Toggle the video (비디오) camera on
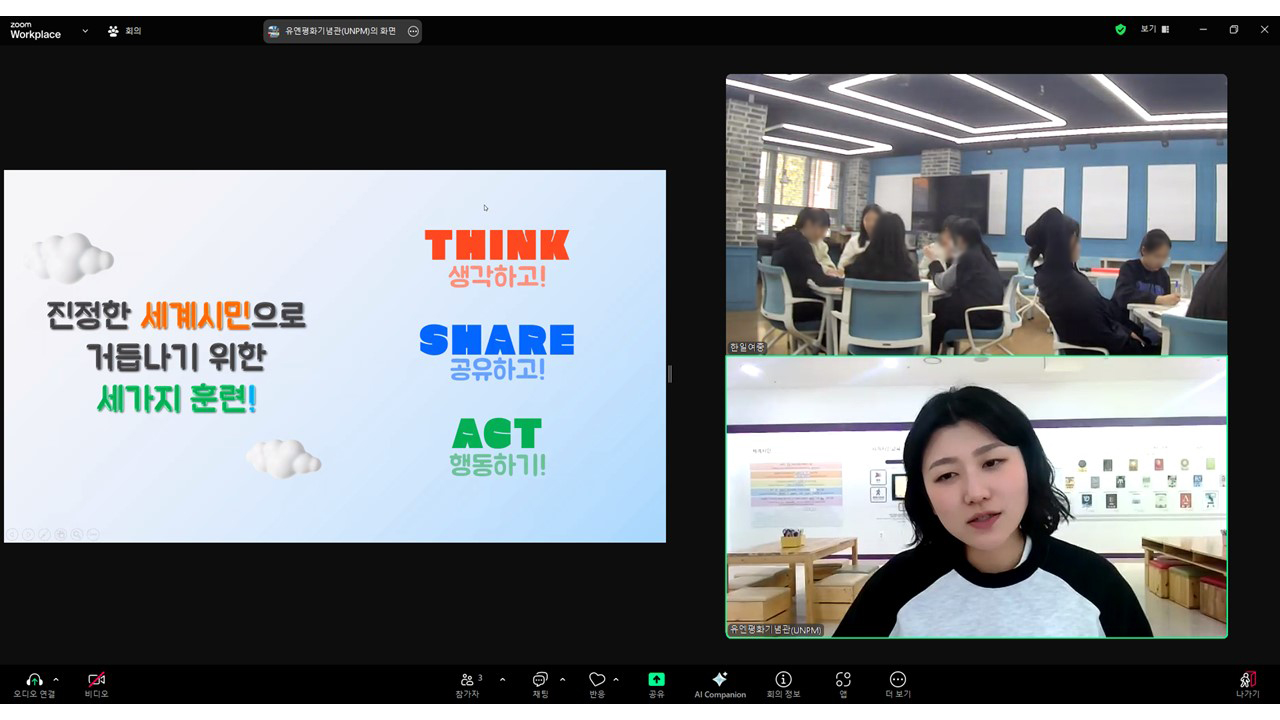The width and height of the screenshot is (1280, 720). click(96, 680)
